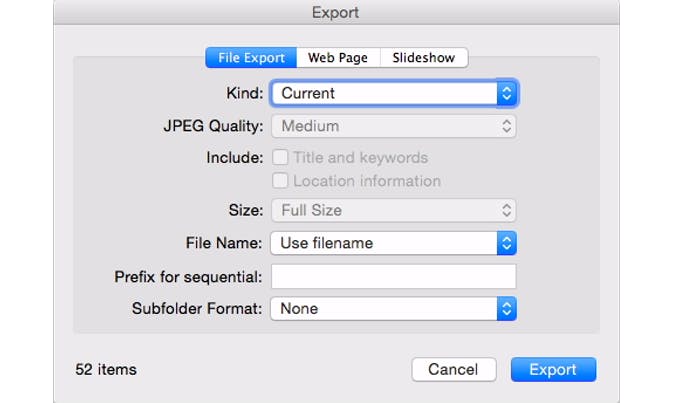Enable the Title and keywords checkbox
674x403 pixels.
[x=281, y=158]
